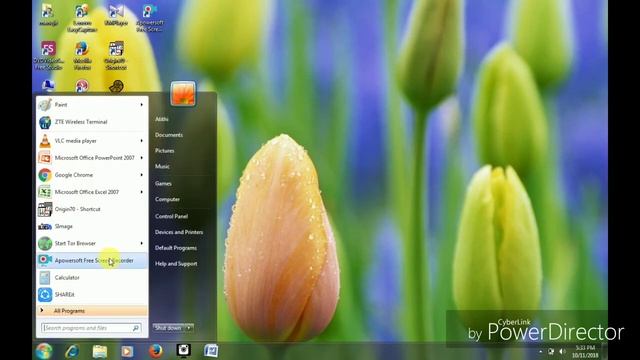Open Devices and Printers
The width and height of the screenshot is (640, 360).
click(179, 232)
